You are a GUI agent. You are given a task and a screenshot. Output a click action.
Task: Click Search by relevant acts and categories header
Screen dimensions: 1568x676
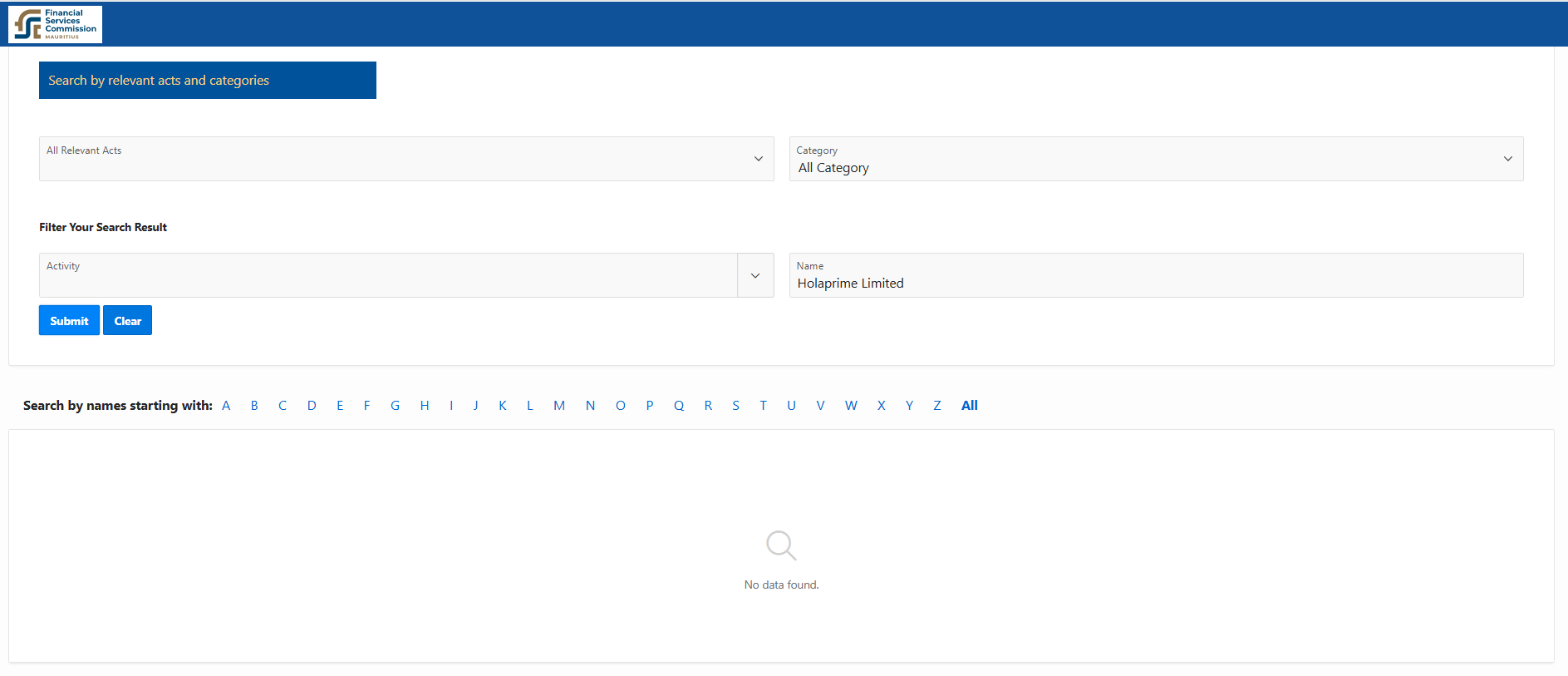(208, 80)
